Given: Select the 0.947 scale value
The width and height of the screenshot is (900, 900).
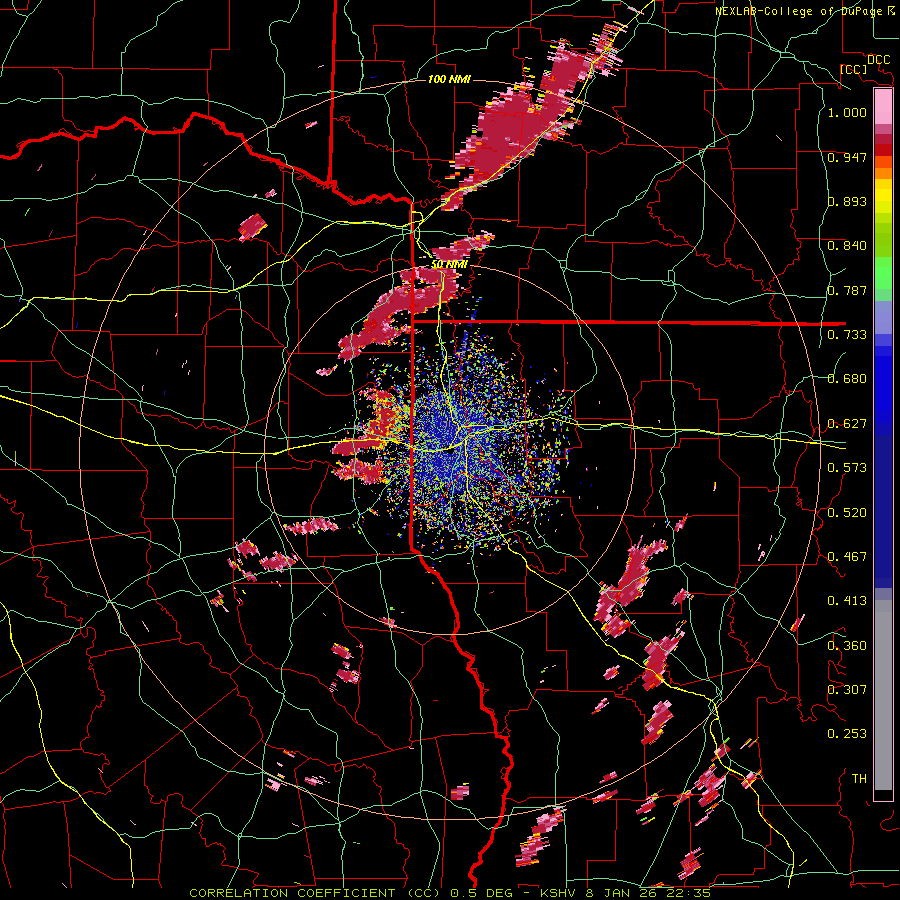Looking at the screenshot, I should 847,157.
